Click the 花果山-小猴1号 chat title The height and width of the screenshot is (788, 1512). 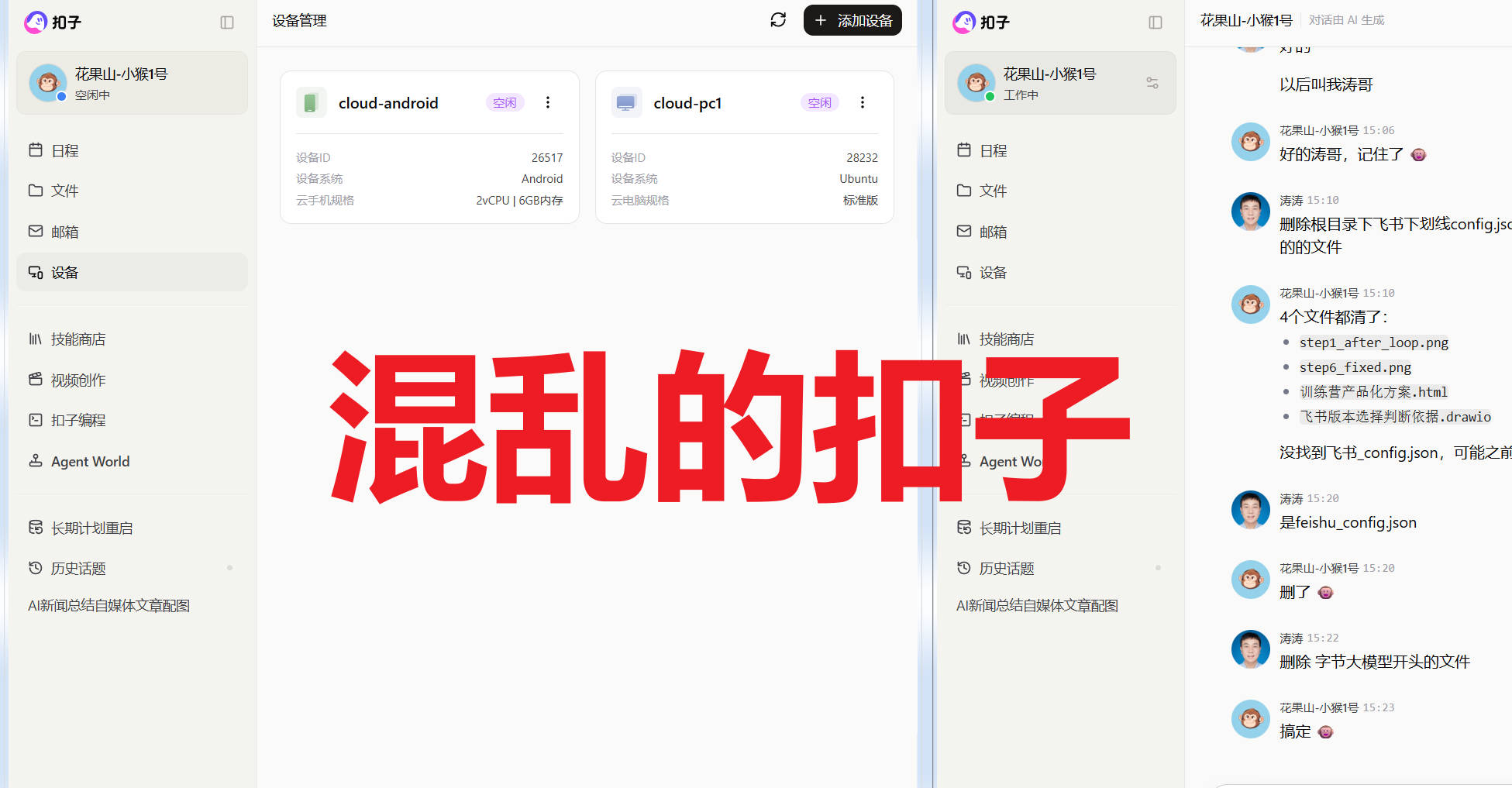[x=1247, y=20]
